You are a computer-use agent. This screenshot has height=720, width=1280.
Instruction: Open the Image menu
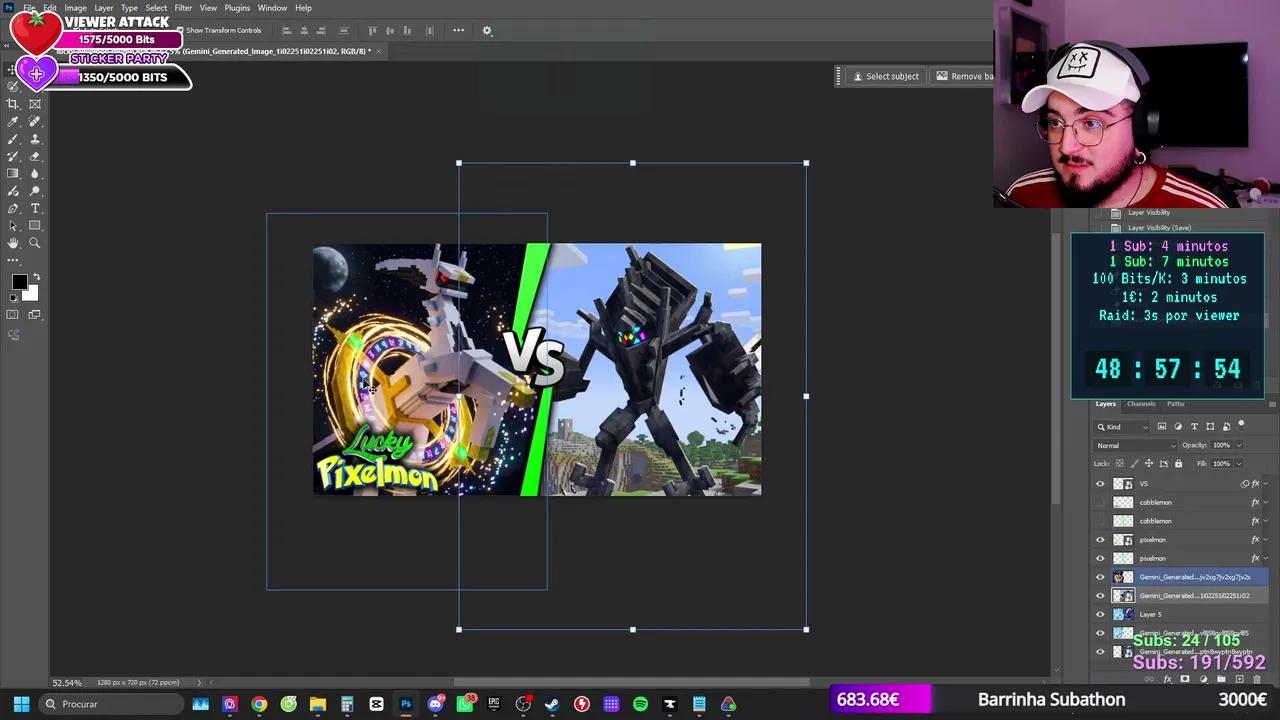click(75, 8)
